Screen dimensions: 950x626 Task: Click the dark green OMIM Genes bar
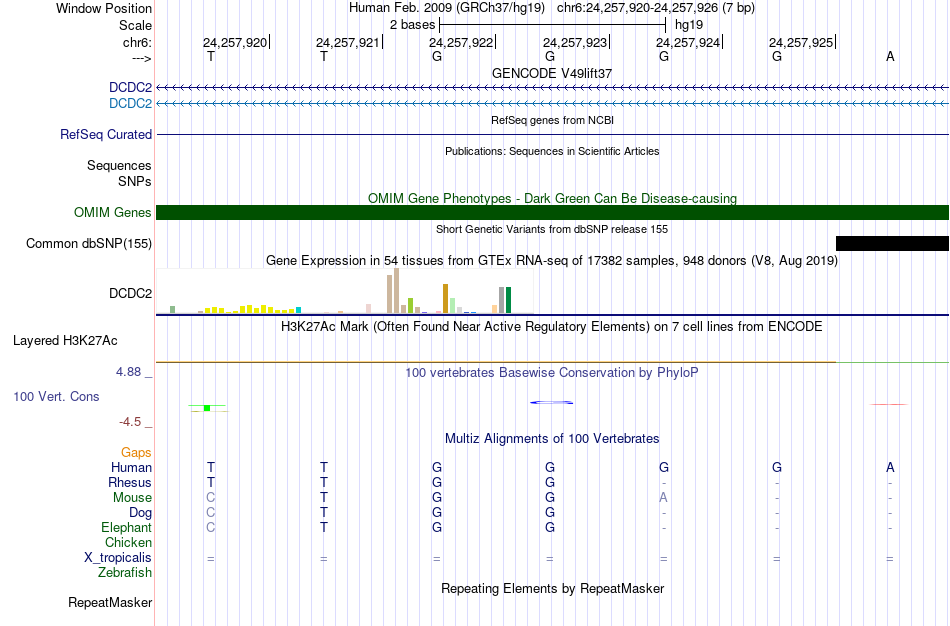[x=553, y=213]
